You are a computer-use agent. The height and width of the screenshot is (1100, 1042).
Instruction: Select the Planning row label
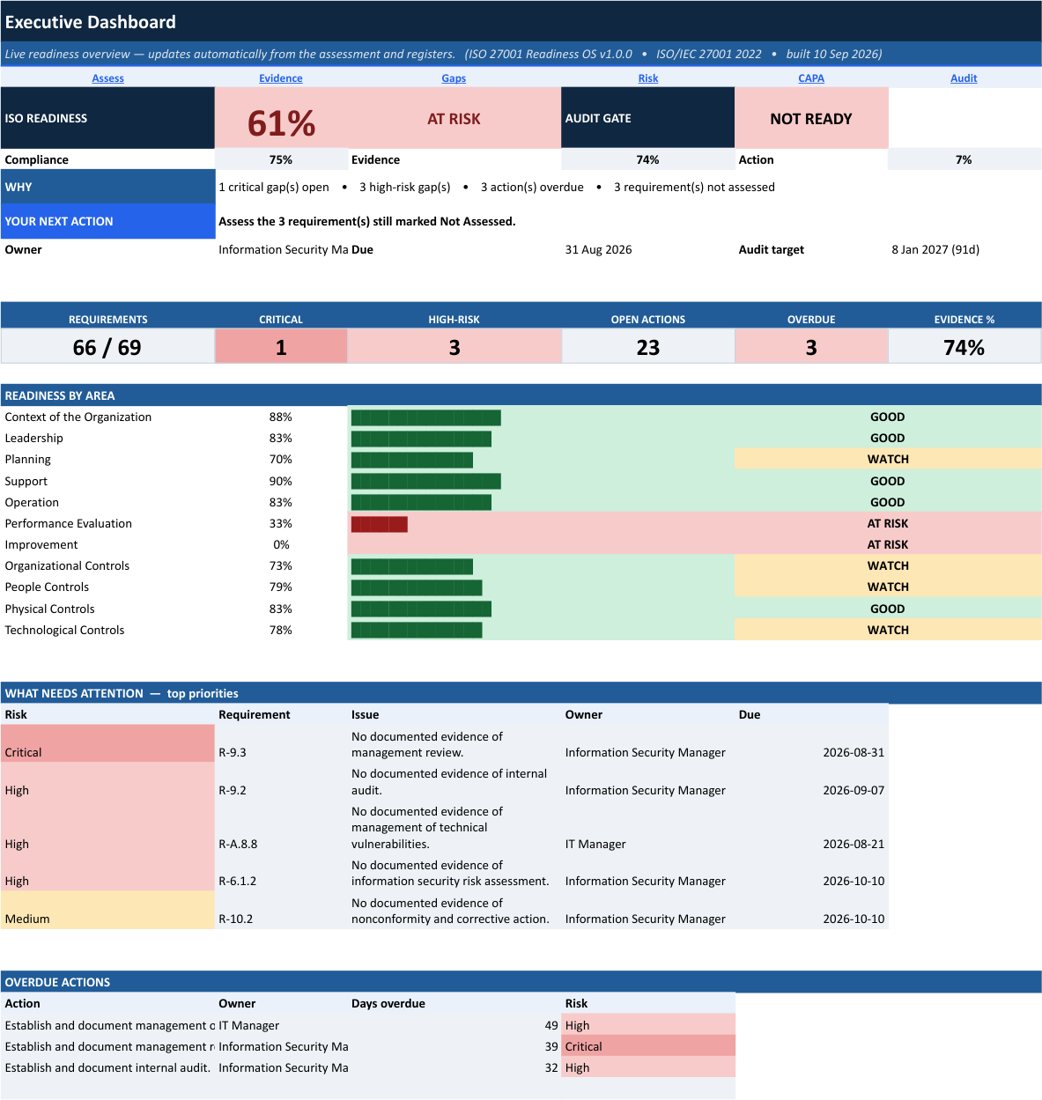click(27, 459)
